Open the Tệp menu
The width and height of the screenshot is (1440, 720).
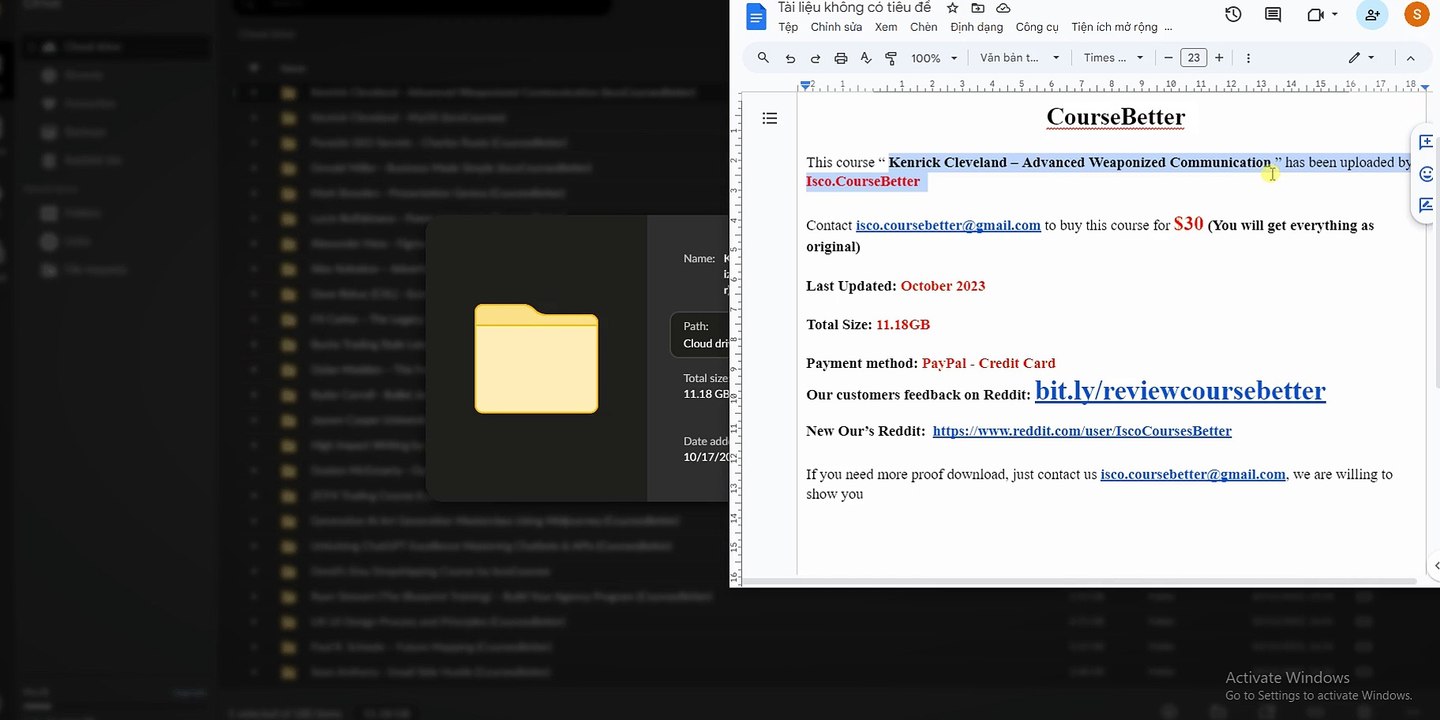click(x=788, y=28)
